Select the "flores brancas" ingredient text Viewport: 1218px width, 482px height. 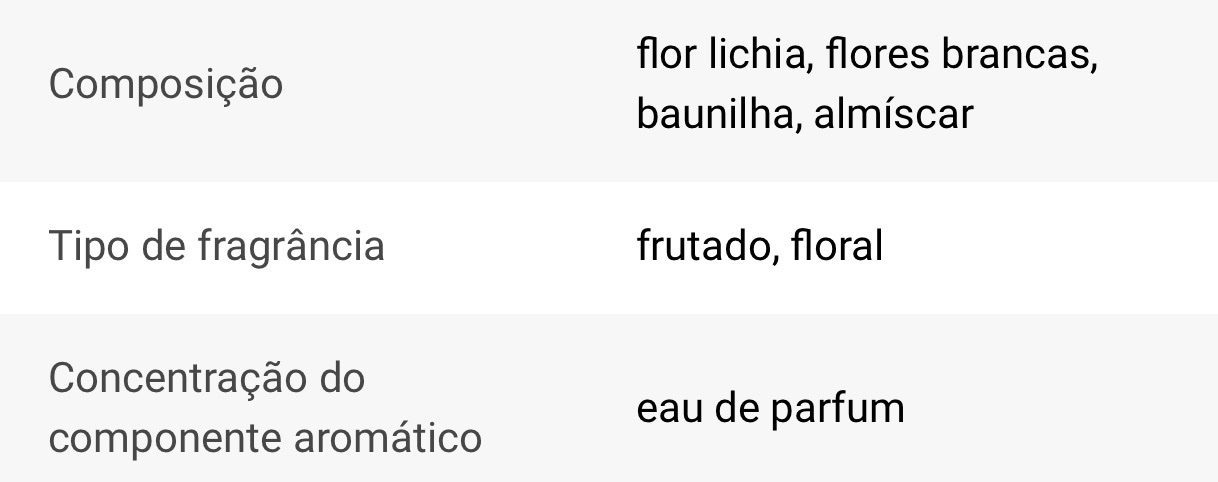pos(960,54)
